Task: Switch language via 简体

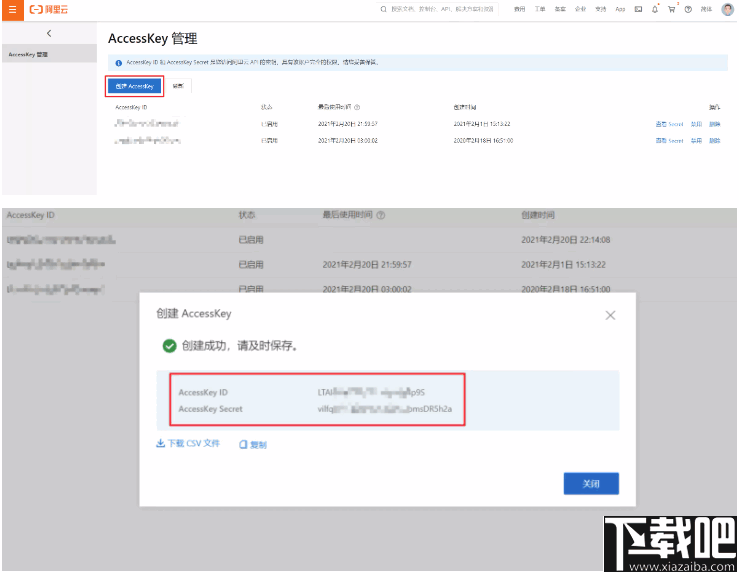Action: coord(706,9)
